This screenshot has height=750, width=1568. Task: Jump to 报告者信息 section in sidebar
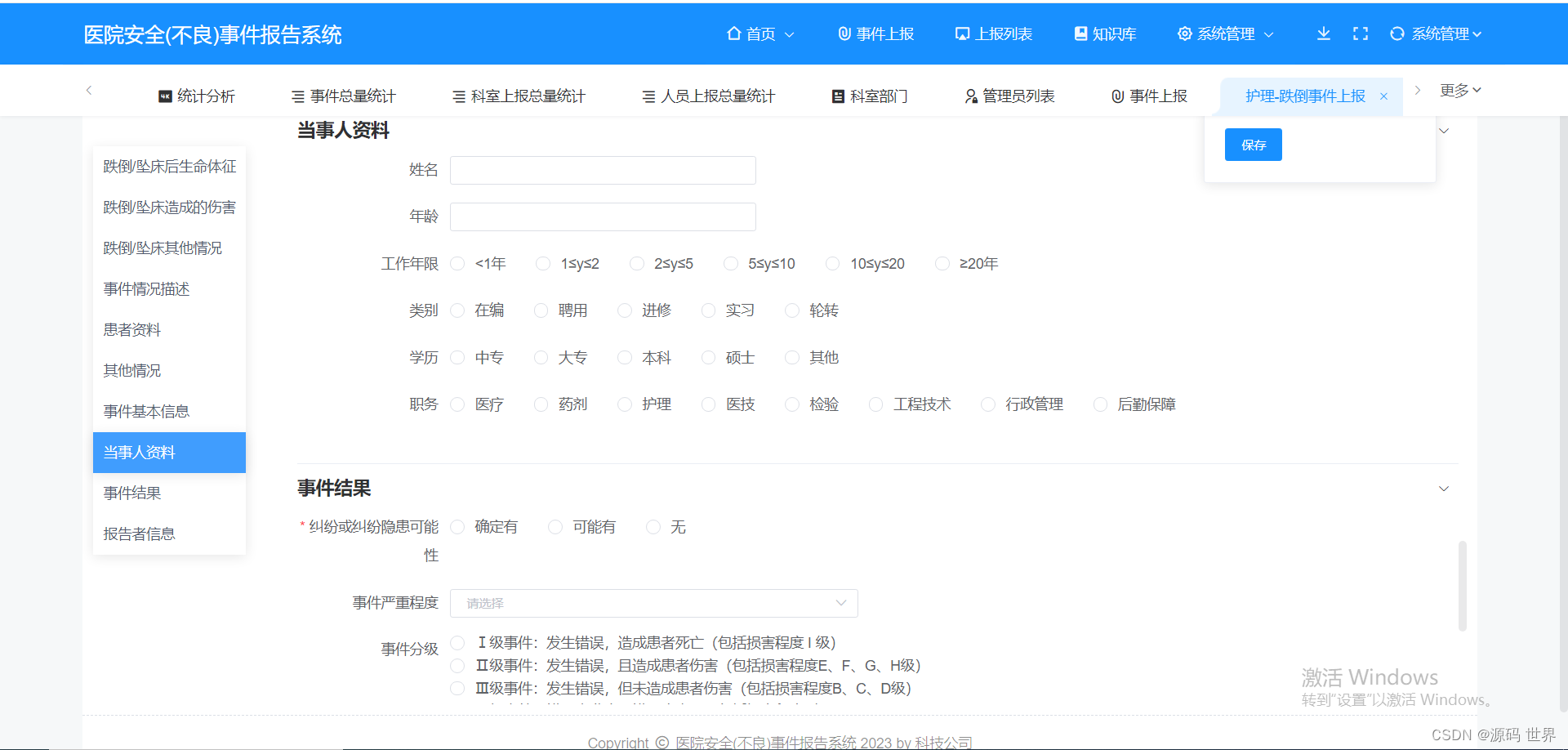(x=169, y=534)
